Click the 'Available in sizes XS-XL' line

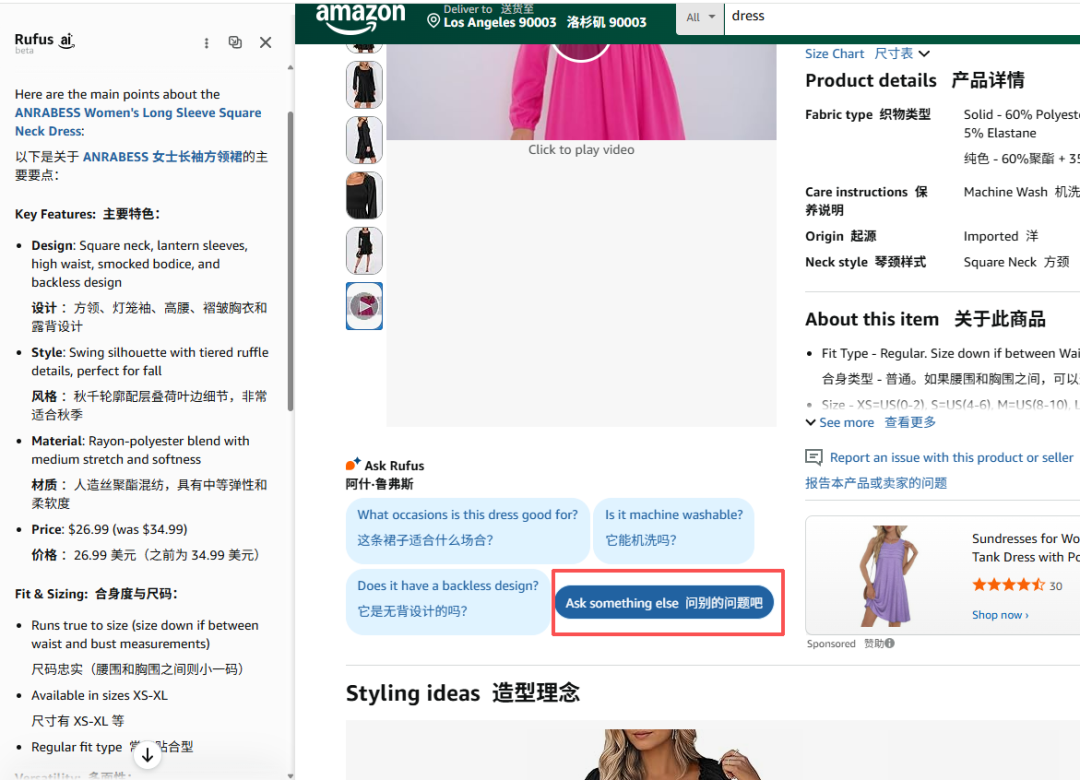point(99,695)
